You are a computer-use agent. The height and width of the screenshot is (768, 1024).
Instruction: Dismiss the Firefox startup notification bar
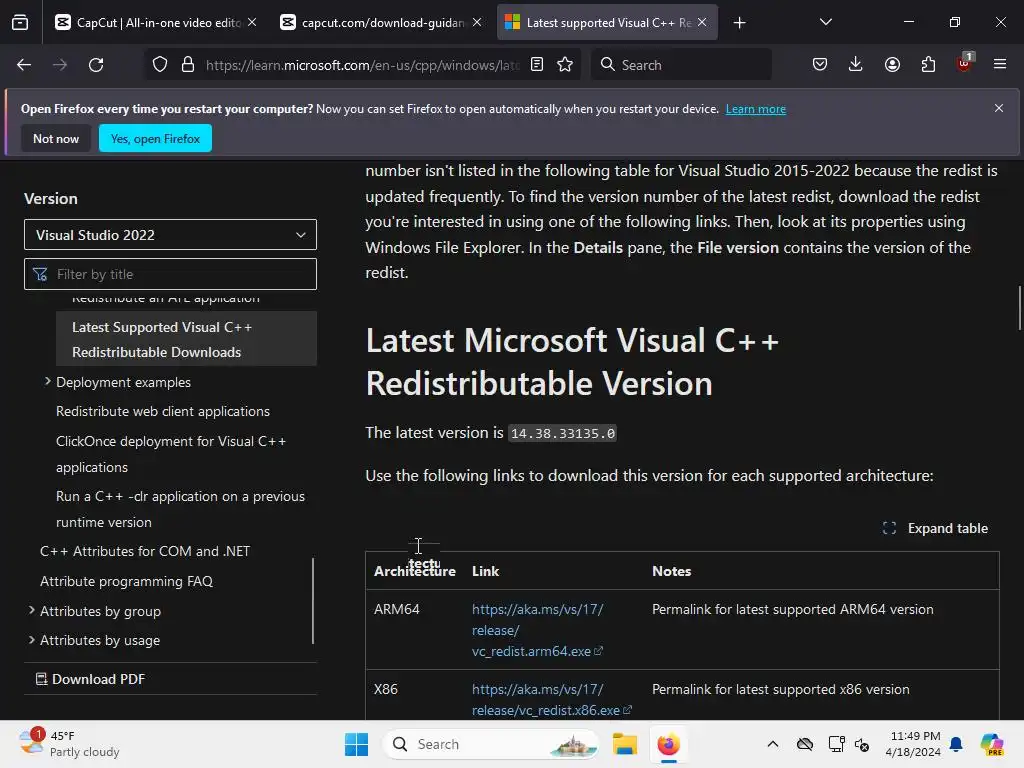[999, 108]
